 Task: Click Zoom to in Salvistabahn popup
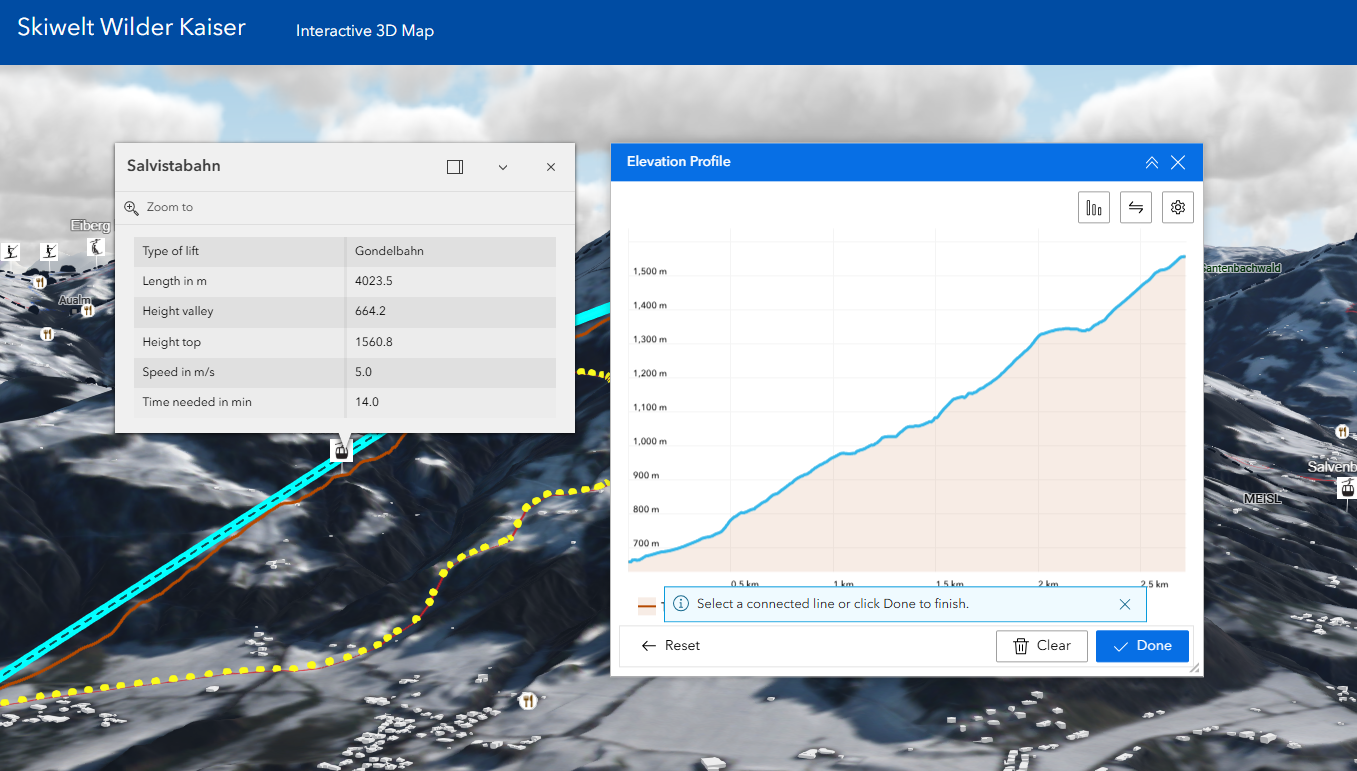tap(169, 207)
